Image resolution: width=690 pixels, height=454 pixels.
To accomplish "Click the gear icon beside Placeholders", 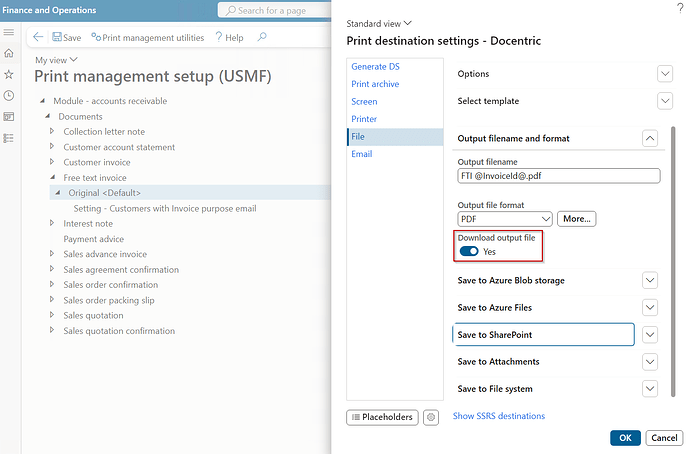I will [431, 417].
